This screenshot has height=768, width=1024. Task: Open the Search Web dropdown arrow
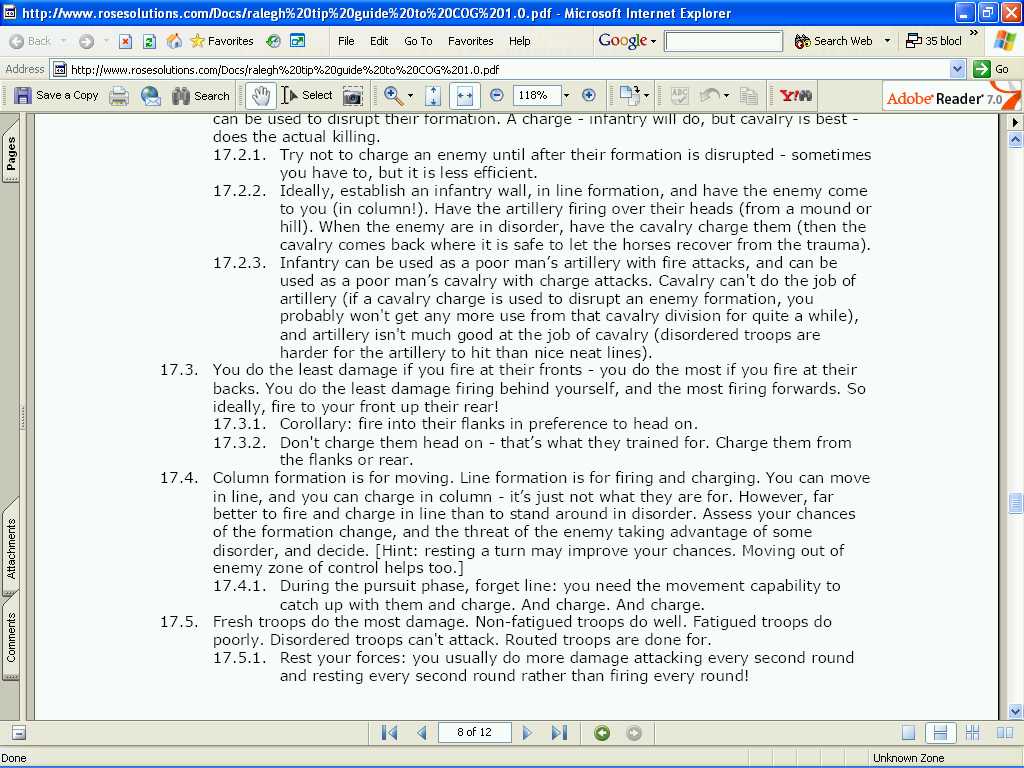887,41
